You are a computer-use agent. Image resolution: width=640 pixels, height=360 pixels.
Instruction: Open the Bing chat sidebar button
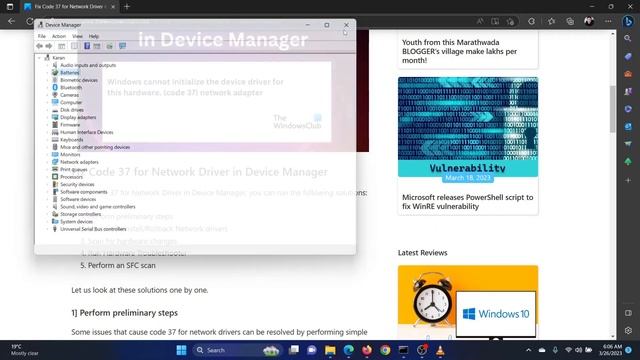coord(628,21)
